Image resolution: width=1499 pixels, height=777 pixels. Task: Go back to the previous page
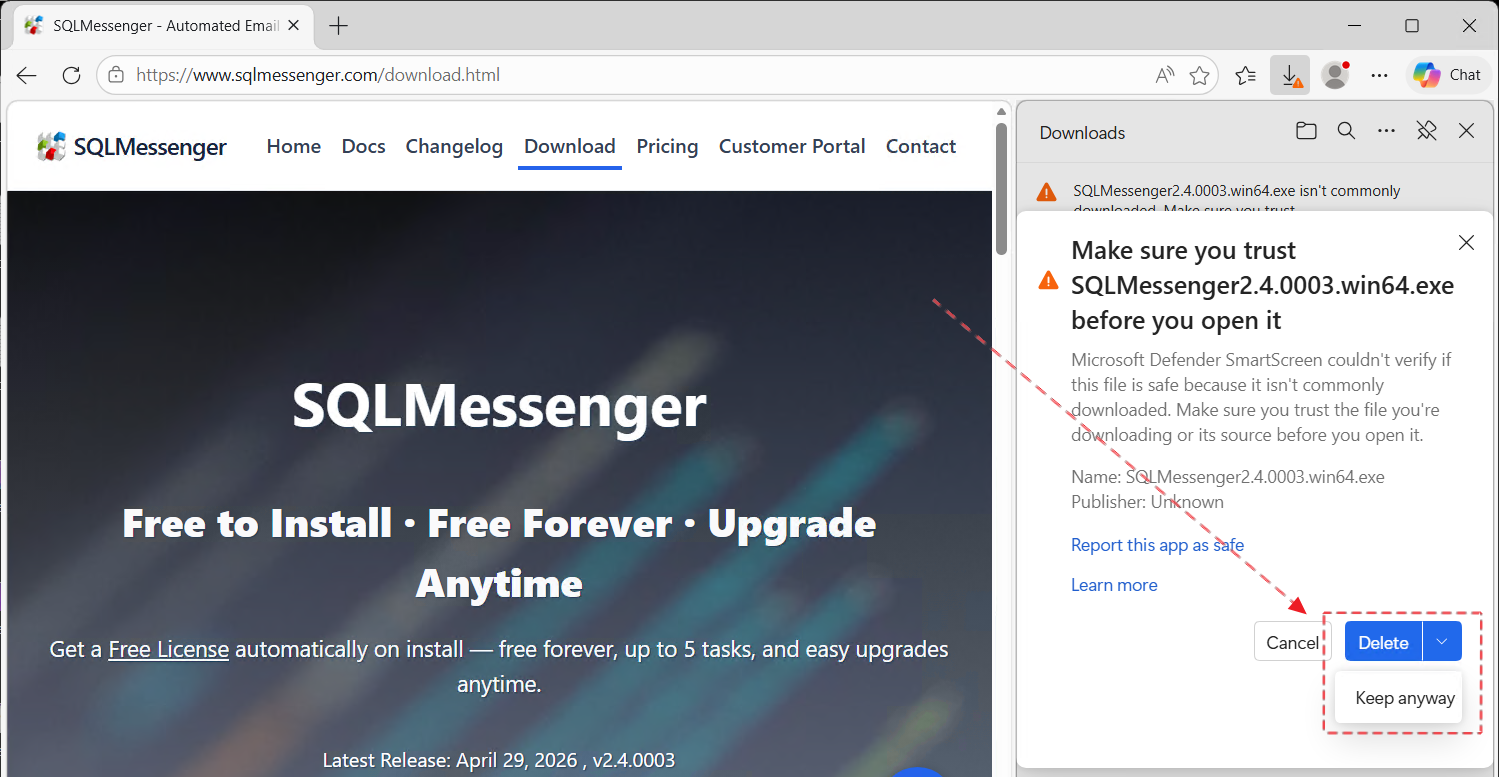pyautogui.click(x=27, y=75)
